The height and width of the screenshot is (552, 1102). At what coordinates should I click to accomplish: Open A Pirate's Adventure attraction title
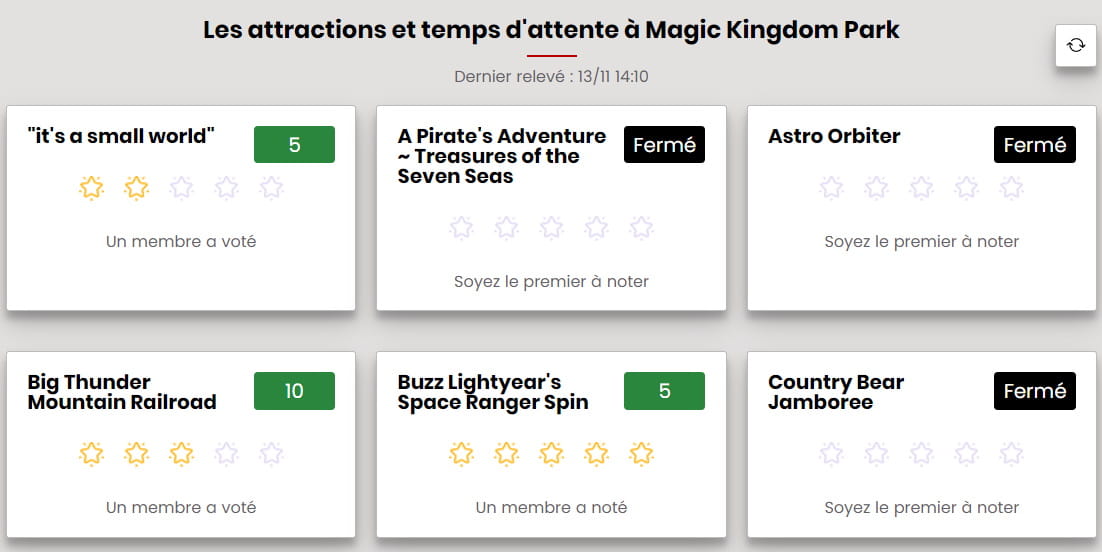tap(501, 156)
